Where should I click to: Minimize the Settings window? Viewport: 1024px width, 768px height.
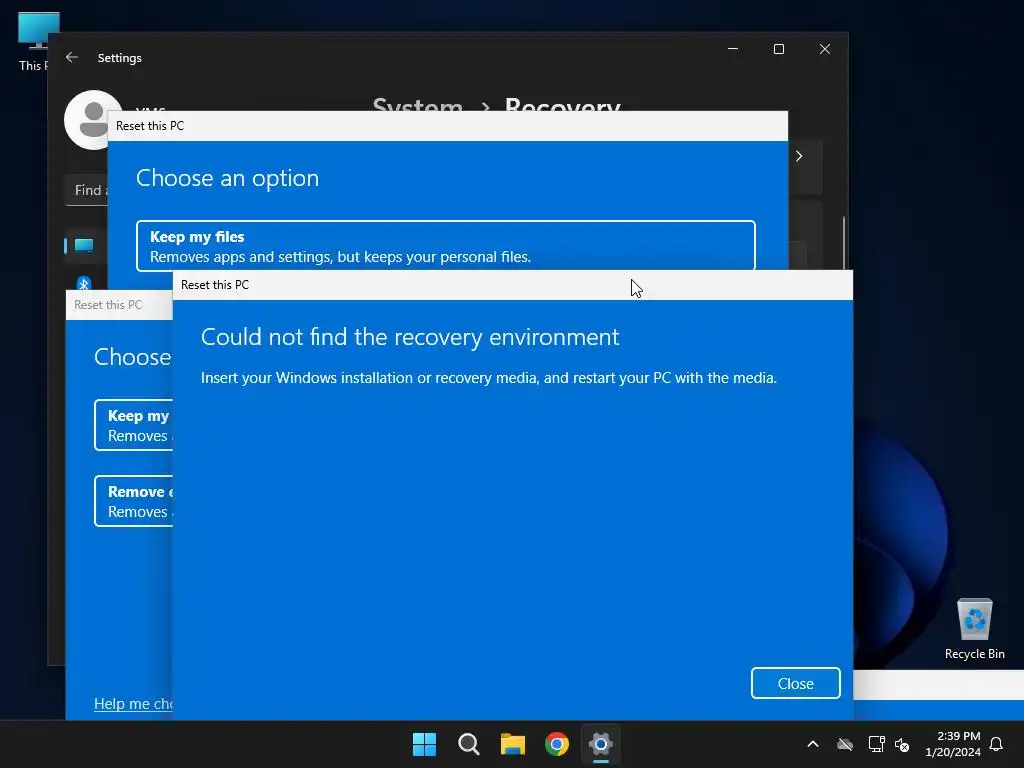pyautogui.click(x=733, y=49)
